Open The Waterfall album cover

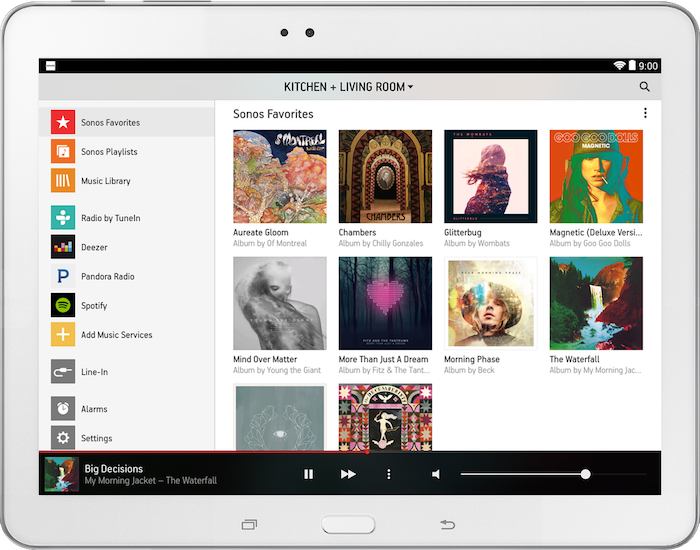(x=596, y=303)
